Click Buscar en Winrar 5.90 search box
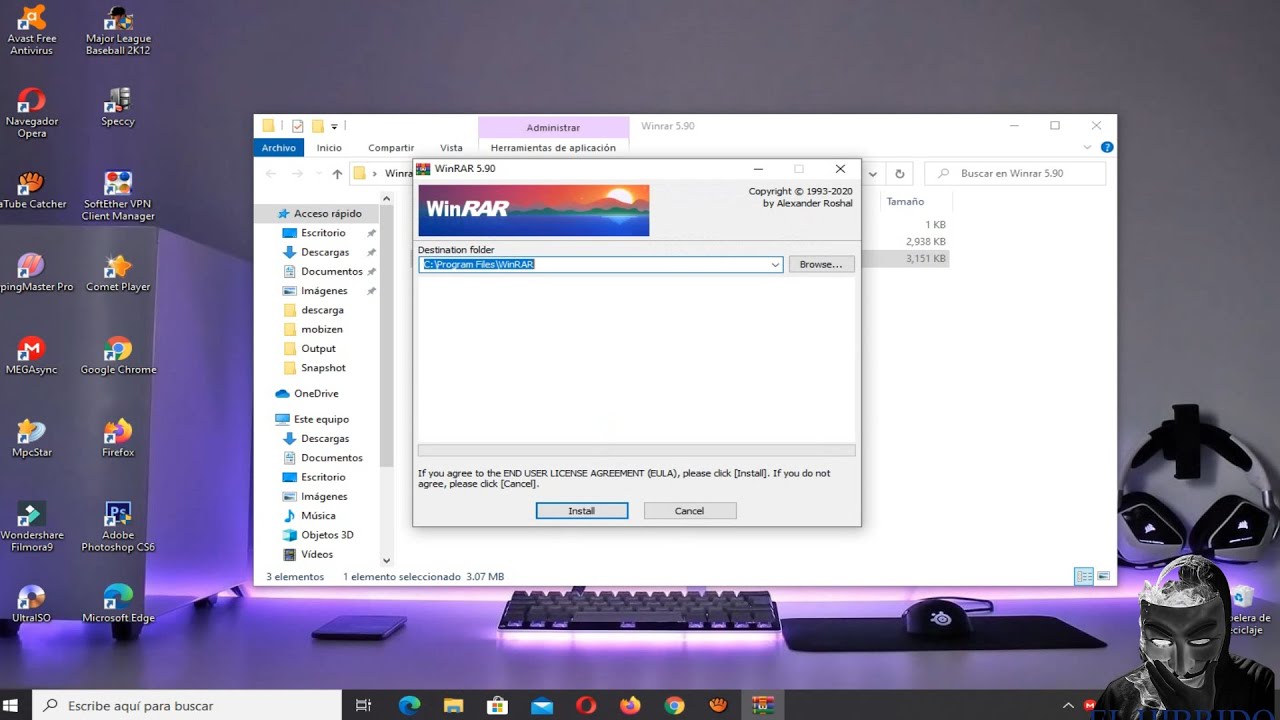This screenshot has height=720, width=1280. click(1015, 173)
